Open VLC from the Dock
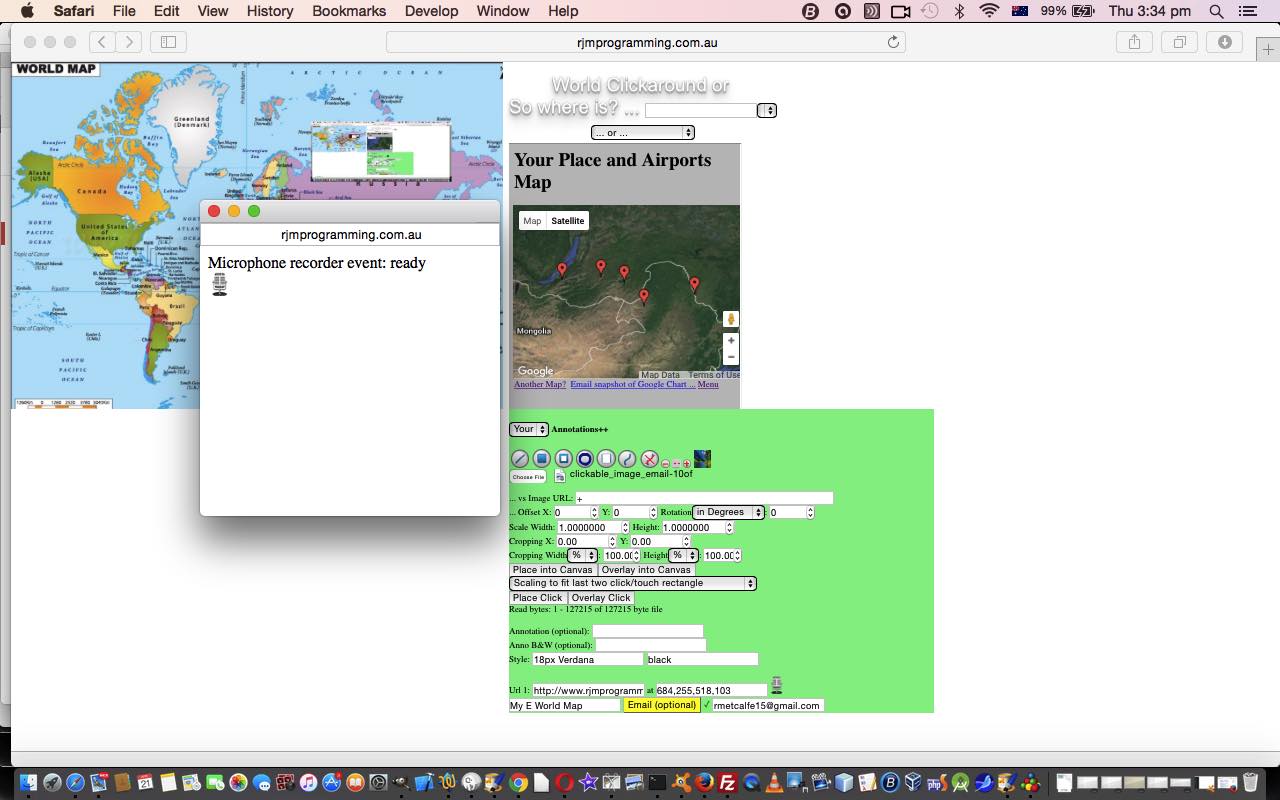1280x800 pixels. click(x=776, y=783)
